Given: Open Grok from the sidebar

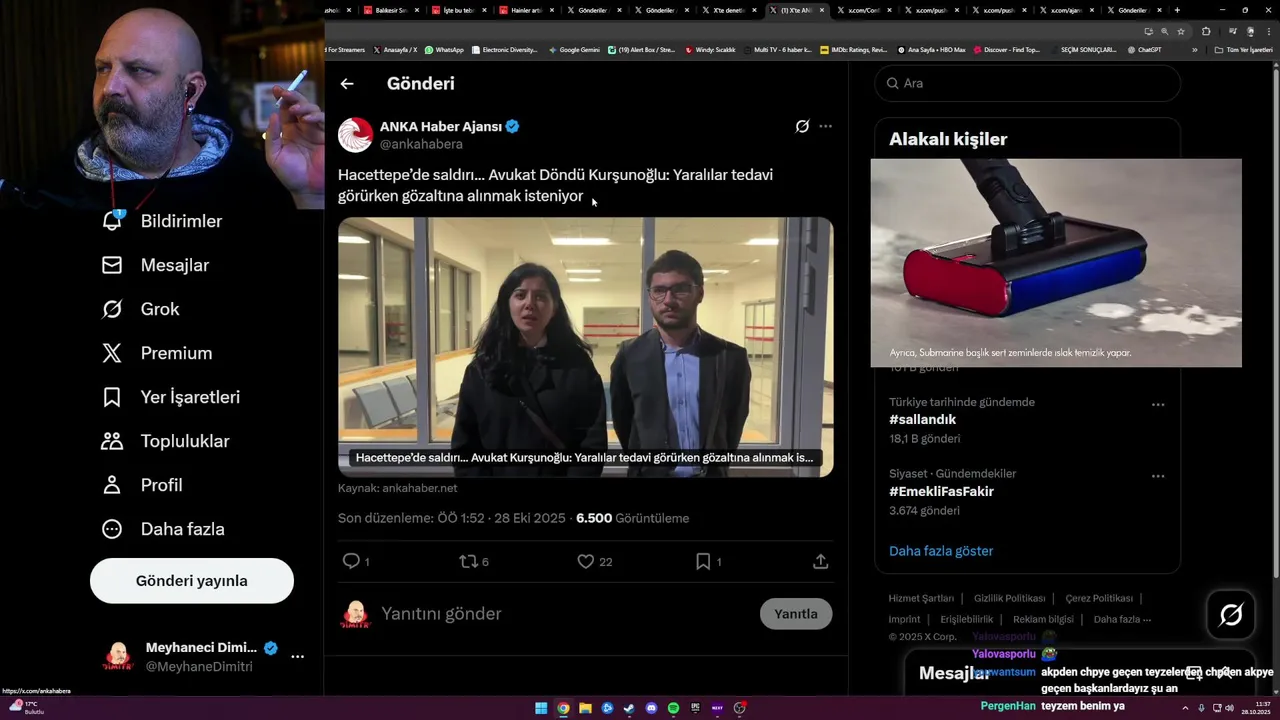Looking at the screenshot, I should pyautogui.click(x=140, y=309).
